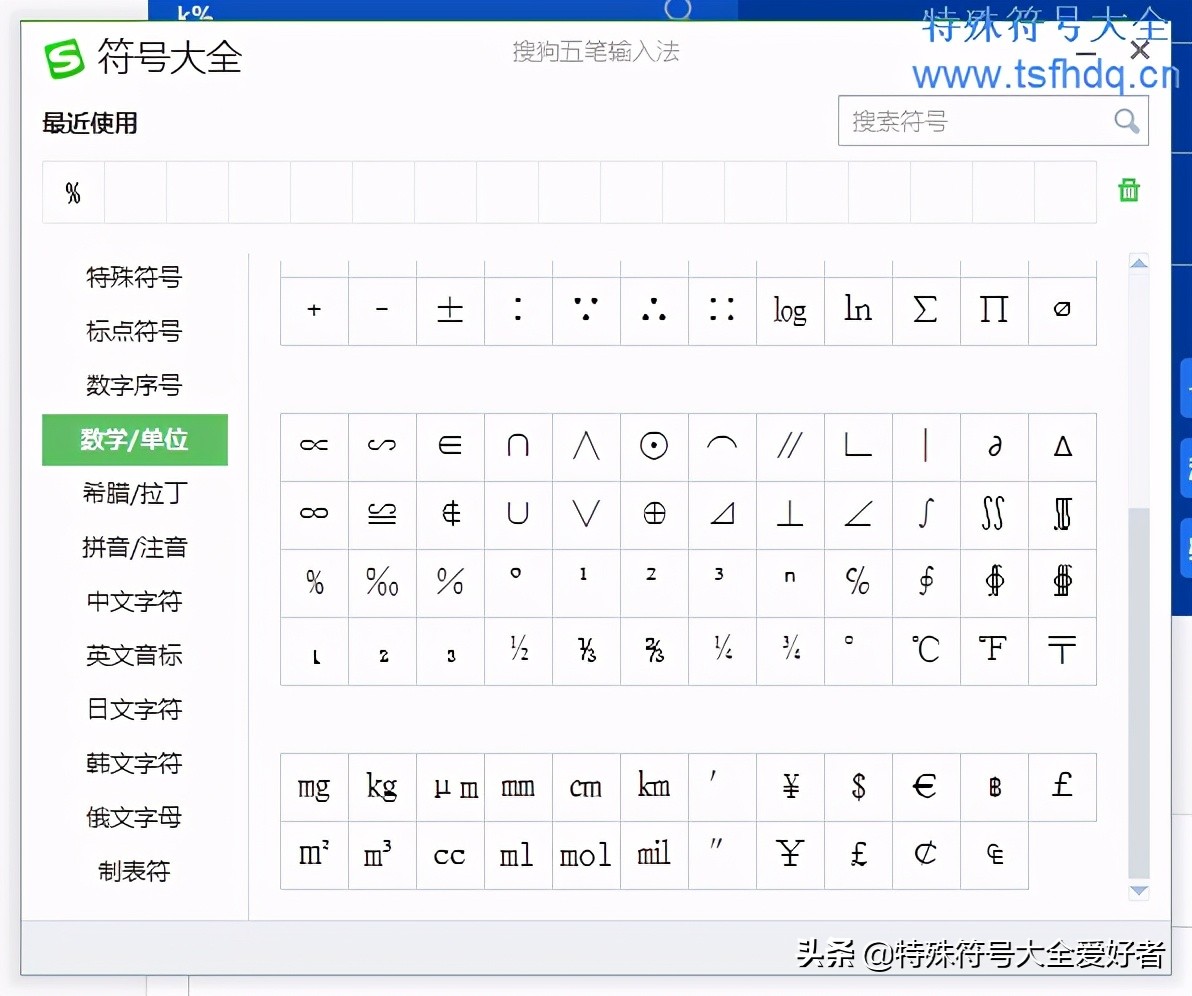Click the scrollbar down arrow

pyautogui.click(x=1139, y=890)
